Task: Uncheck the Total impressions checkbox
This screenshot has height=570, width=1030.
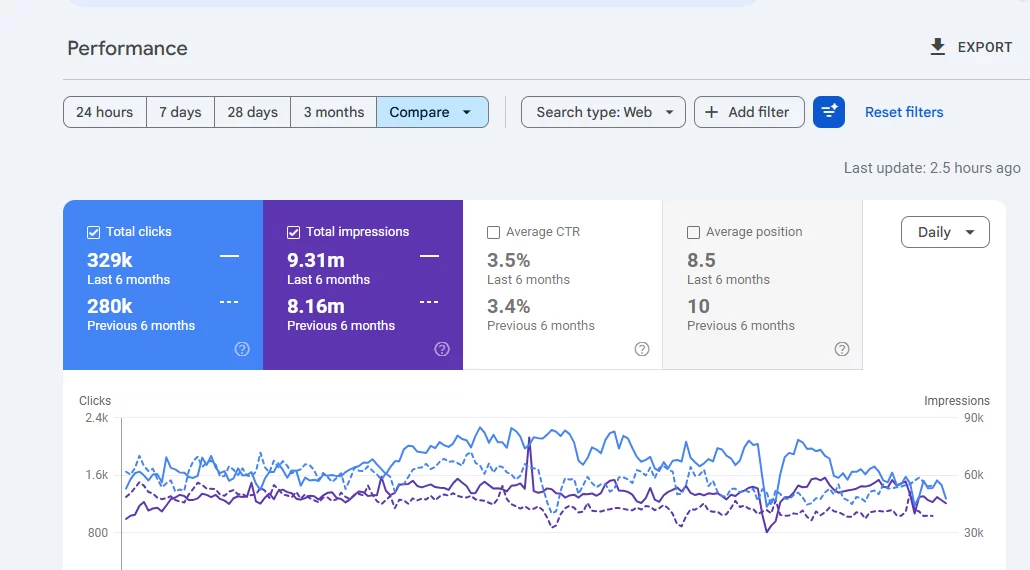Action: click(x=294, y=232)
